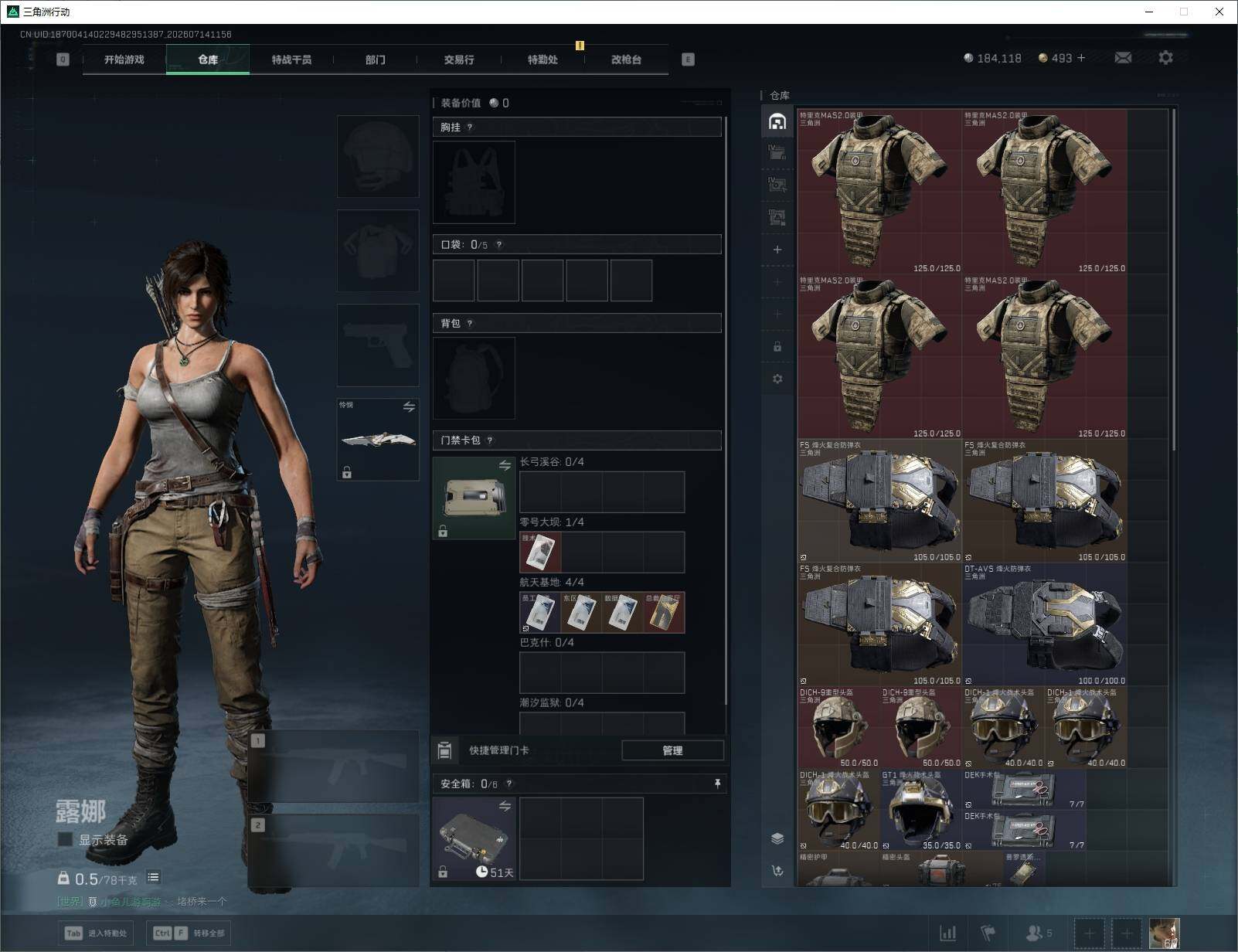
Task: Switch to the 特战干员 tab
Action: pos(291,59)
